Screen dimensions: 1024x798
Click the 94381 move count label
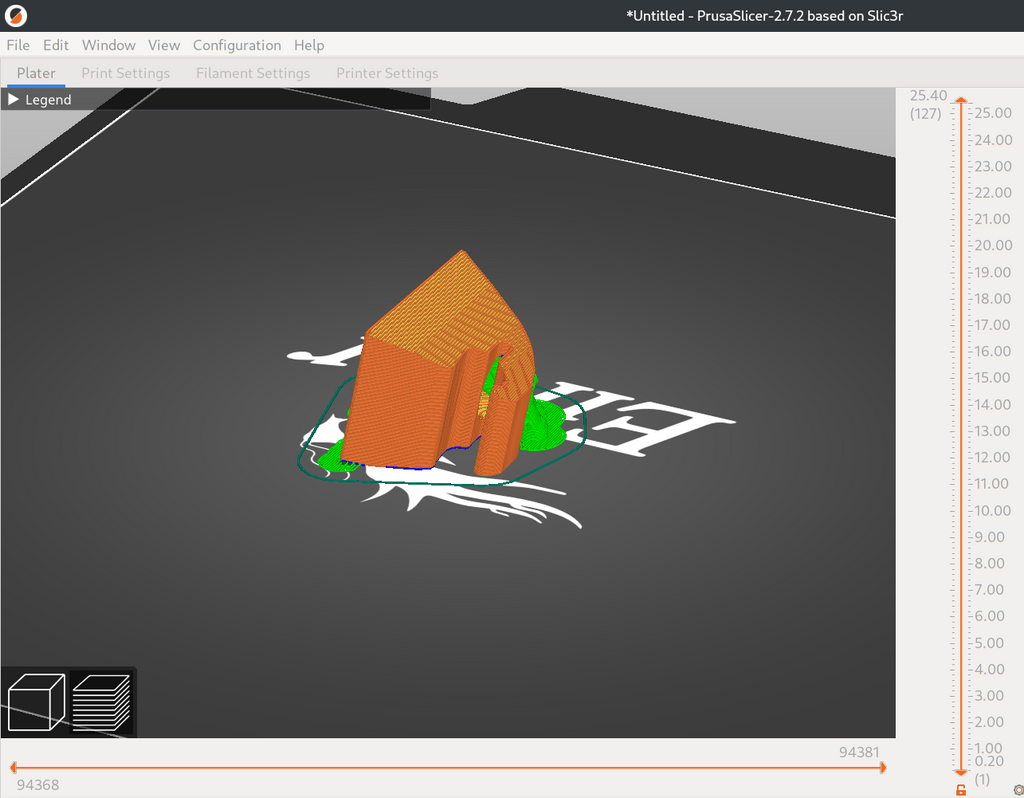coord(859,752)
